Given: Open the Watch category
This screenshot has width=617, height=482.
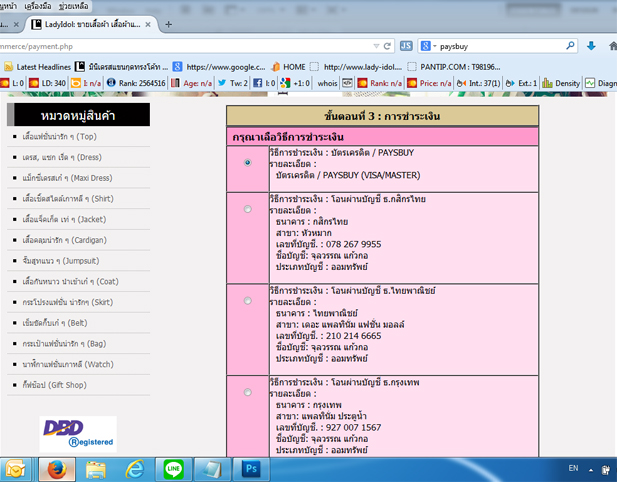Looking at the screenshot, I should pyautogui.click(x=68, y=364).
